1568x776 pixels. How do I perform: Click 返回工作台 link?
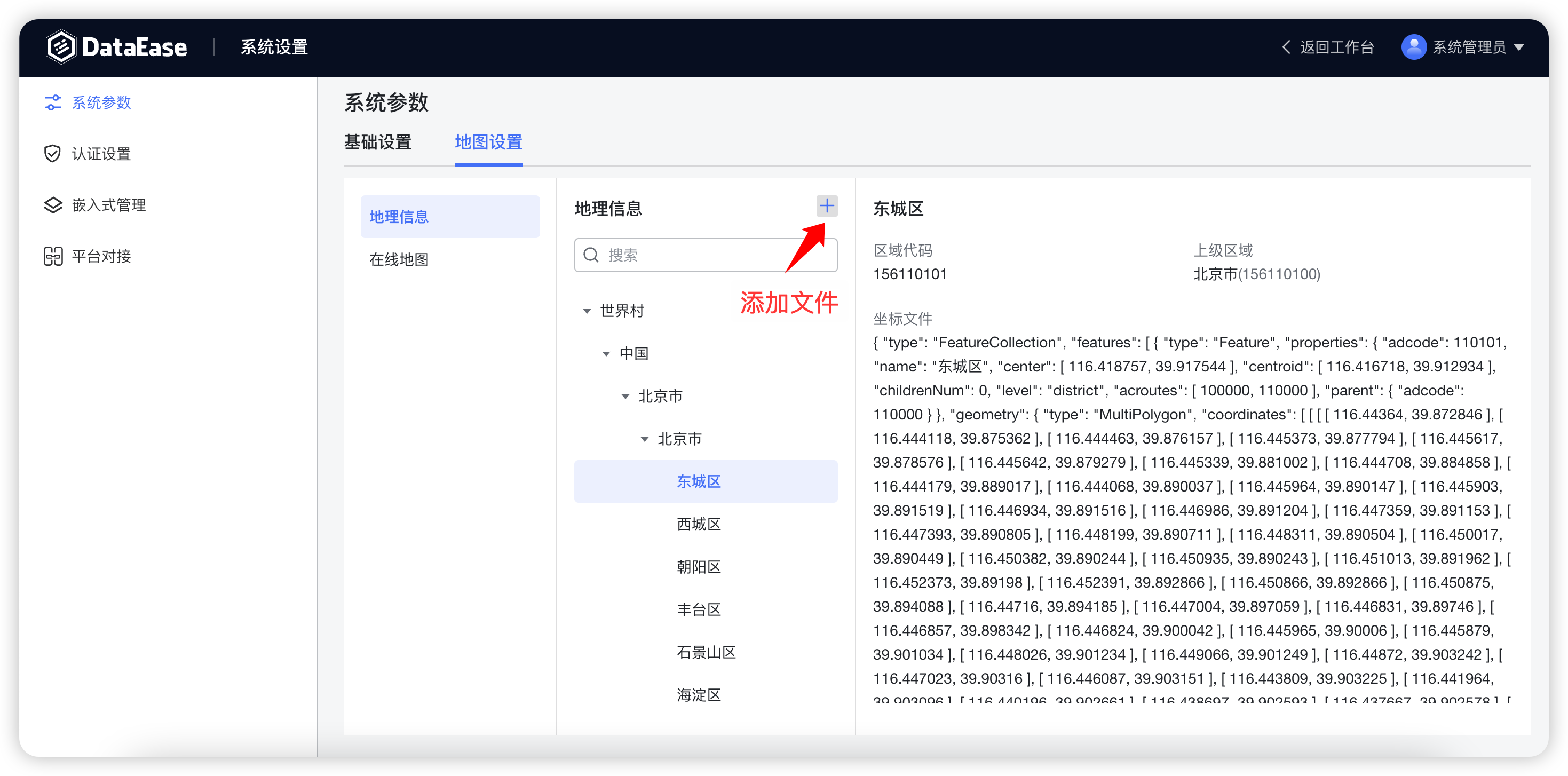1337,47
